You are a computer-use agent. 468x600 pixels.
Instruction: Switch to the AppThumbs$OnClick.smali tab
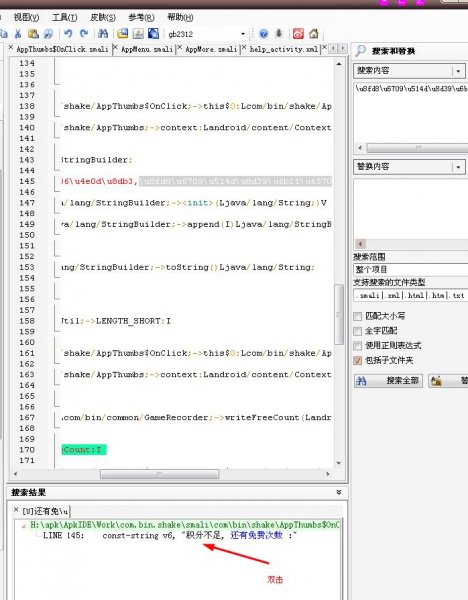[x=62, y=49]
